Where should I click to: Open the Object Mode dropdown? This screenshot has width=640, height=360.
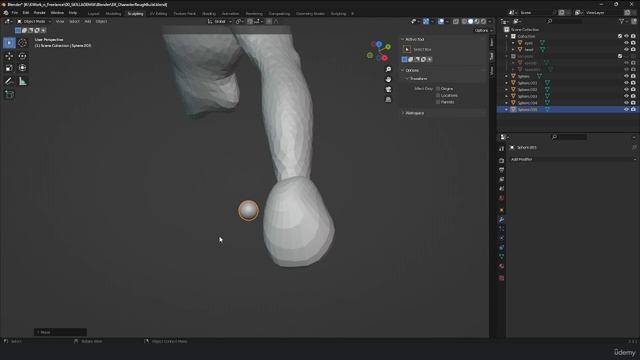(x=34, y=21)
